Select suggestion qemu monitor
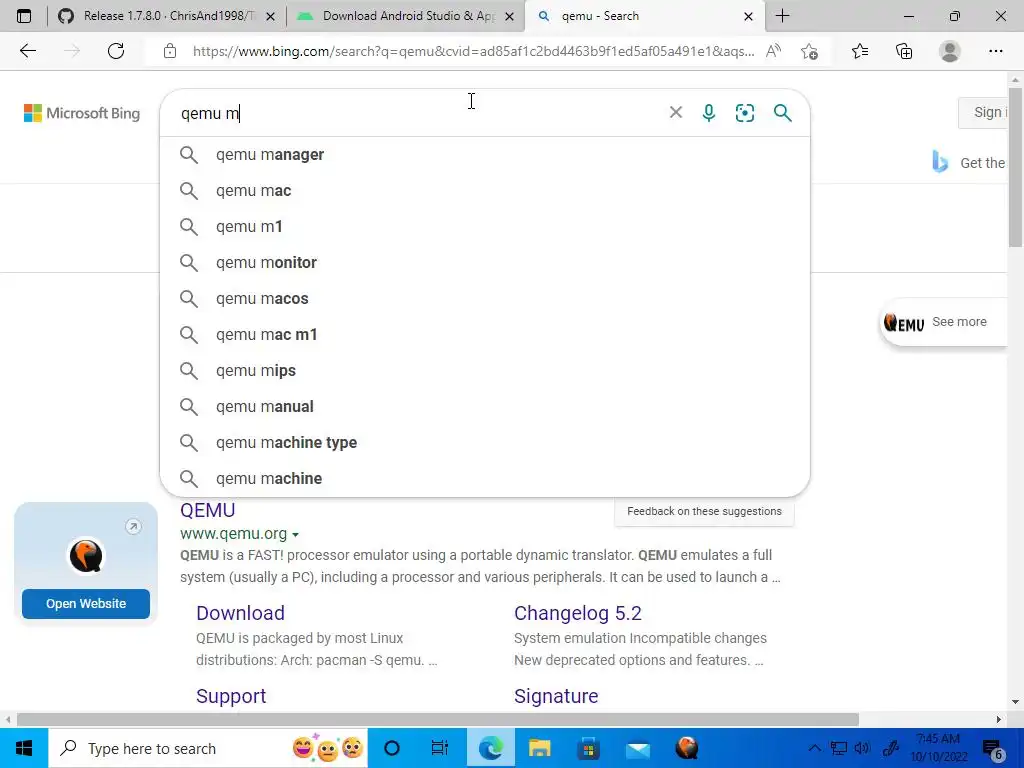The width and height of the screenshot is (1024, 768). click(485, 263)
